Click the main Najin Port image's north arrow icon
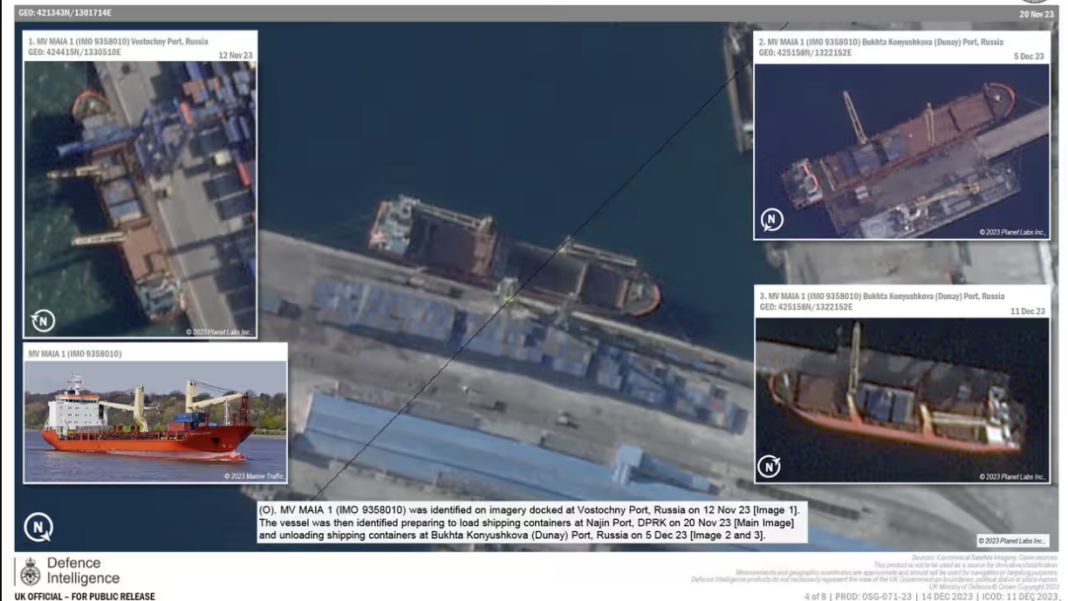 [38, 527]
